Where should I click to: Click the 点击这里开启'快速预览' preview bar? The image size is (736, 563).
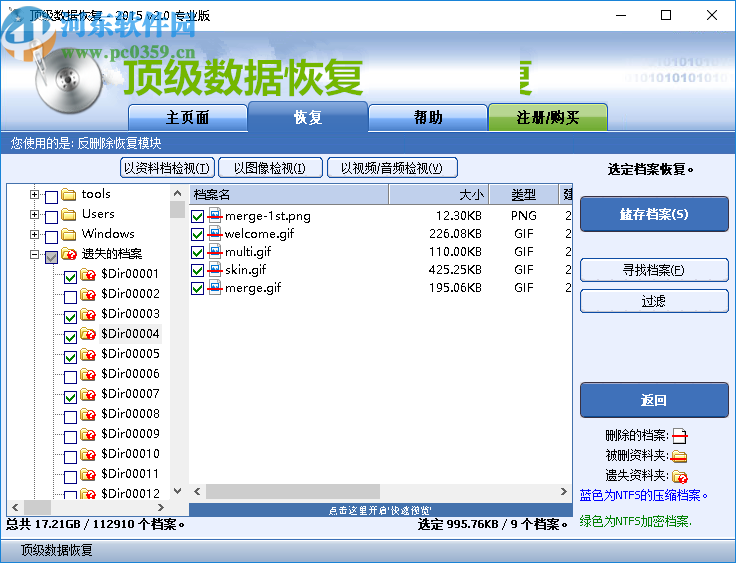click(x=380, y=510)
